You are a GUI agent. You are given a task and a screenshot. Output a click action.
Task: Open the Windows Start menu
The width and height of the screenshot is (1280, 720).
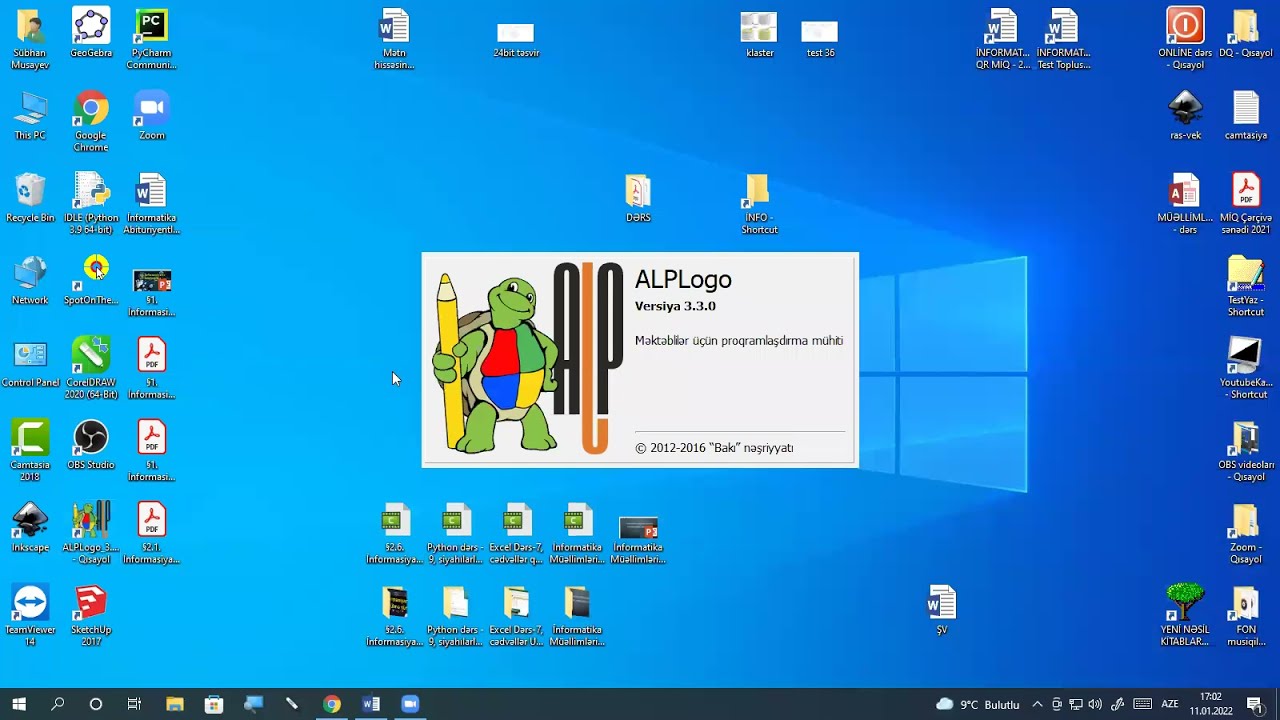[x=19, y=704]
